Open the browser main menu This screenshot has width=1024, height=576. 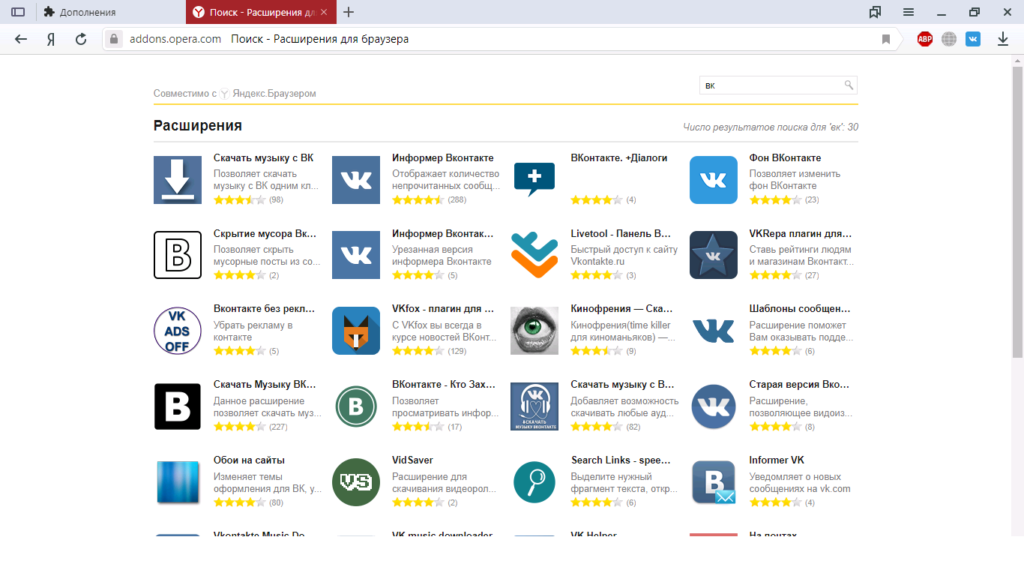click(x=908, y=12)
